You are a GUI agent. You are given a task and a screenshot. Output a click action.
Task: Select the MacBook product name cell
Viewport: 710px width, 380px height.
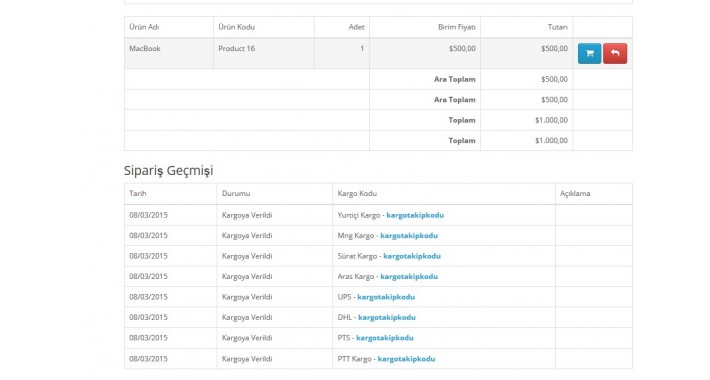point(169,53)
